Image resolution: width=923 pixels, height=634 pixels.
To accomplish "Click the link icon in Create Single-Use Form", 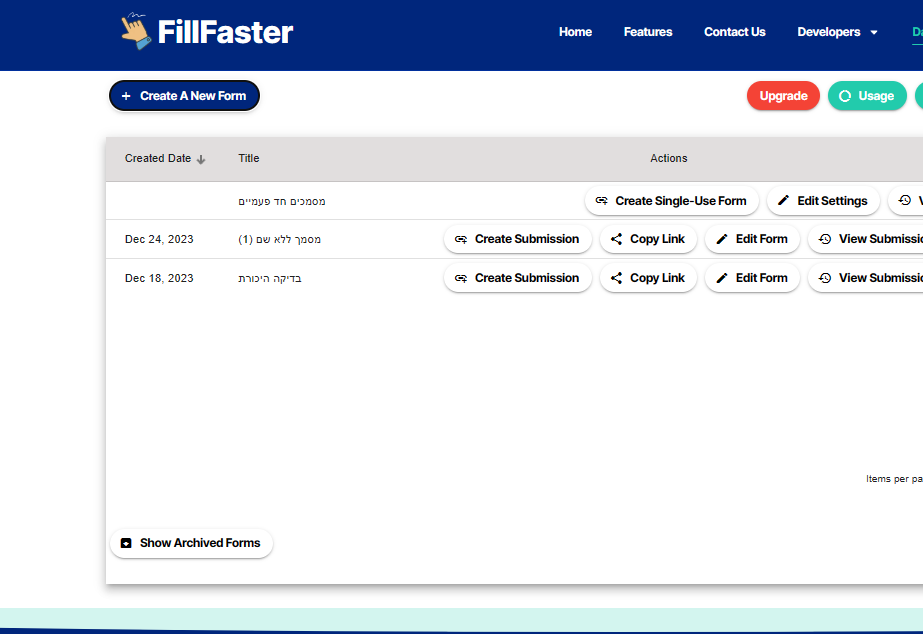I will [601, 201].
